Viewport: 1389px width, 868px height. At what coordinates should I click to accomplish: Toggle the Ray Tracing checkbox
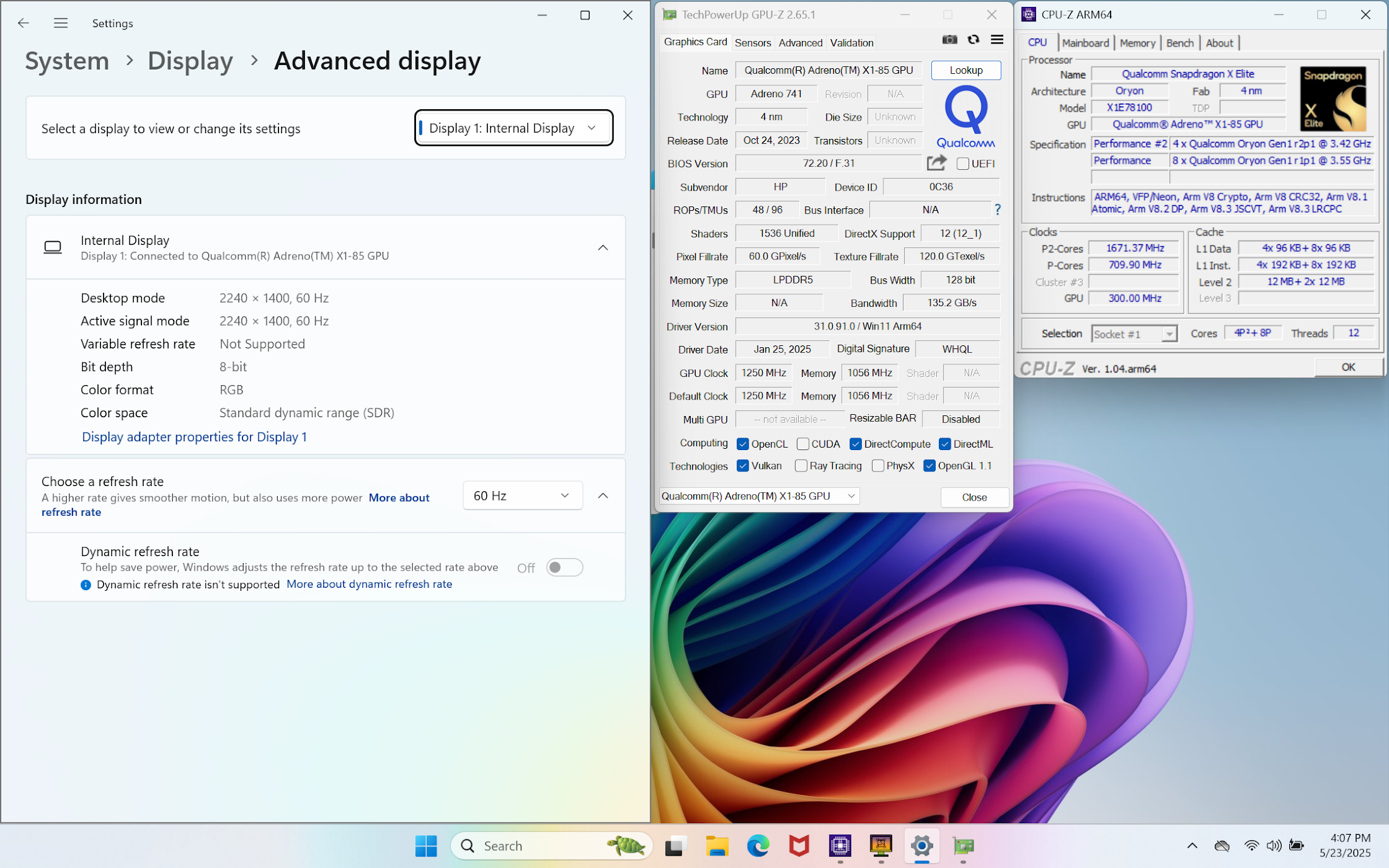coord(801,466)
